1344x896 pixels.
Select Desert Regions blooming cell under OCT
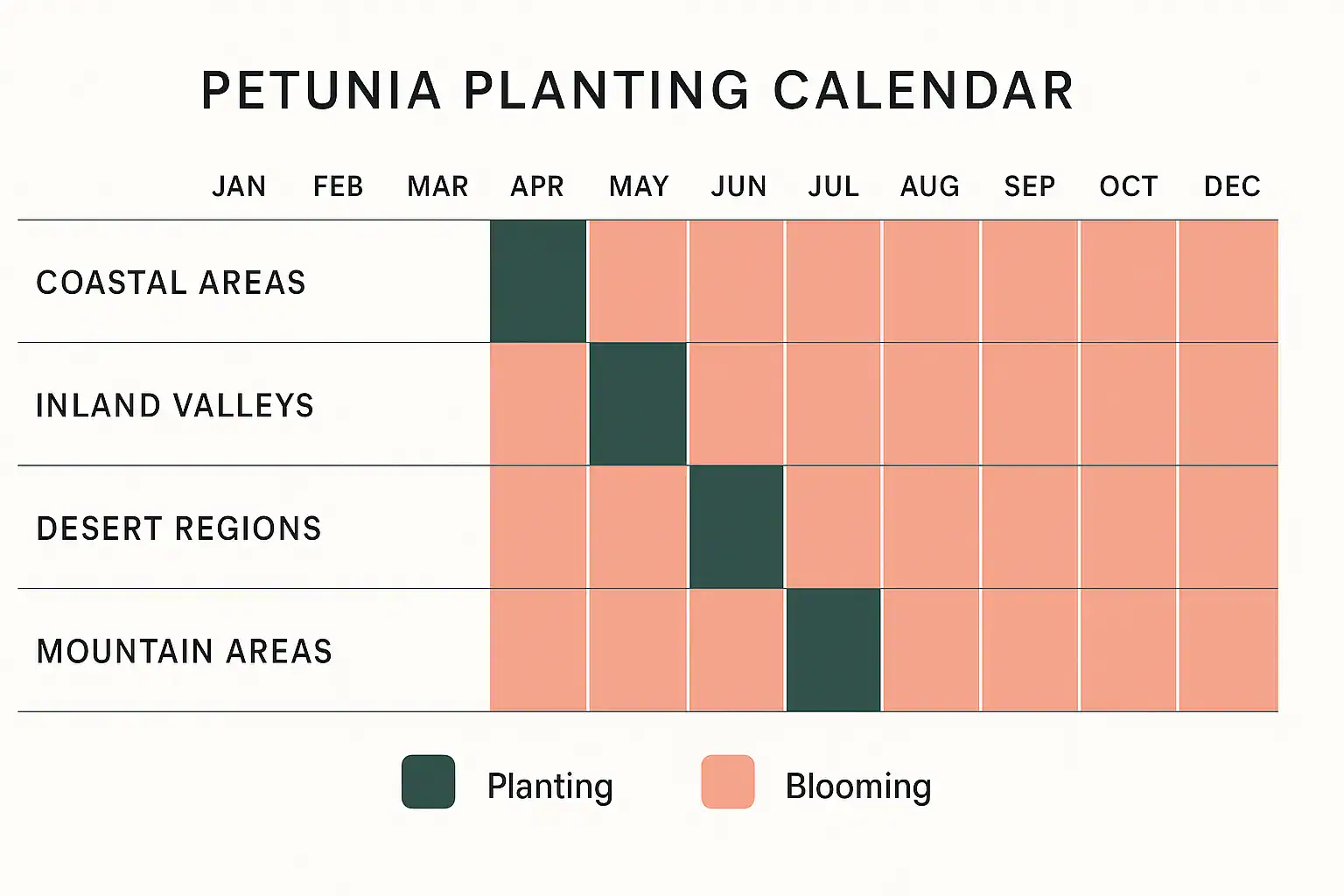(x=1129, y=527)
